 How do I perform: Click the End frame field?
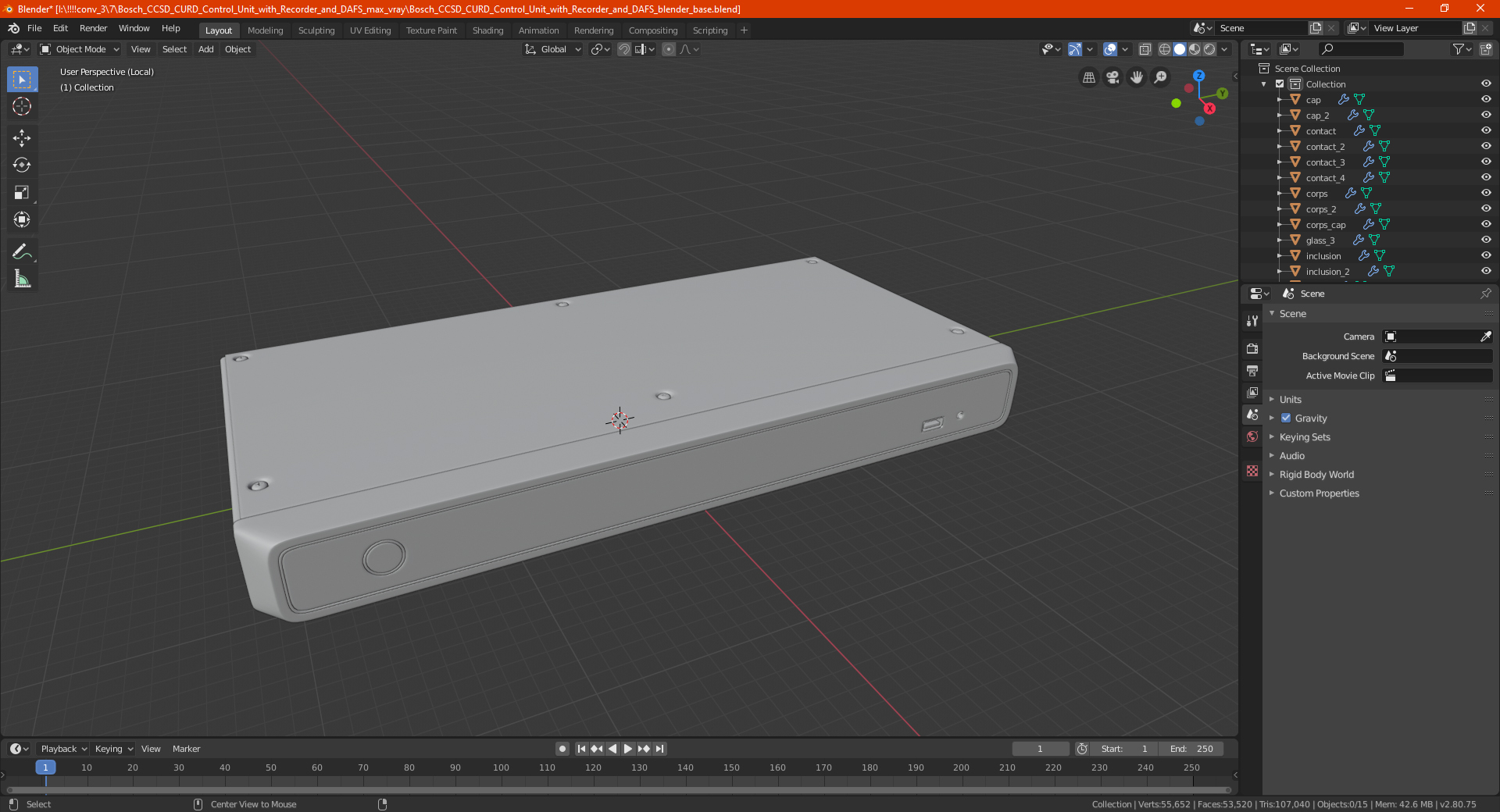click(1191, 749)
